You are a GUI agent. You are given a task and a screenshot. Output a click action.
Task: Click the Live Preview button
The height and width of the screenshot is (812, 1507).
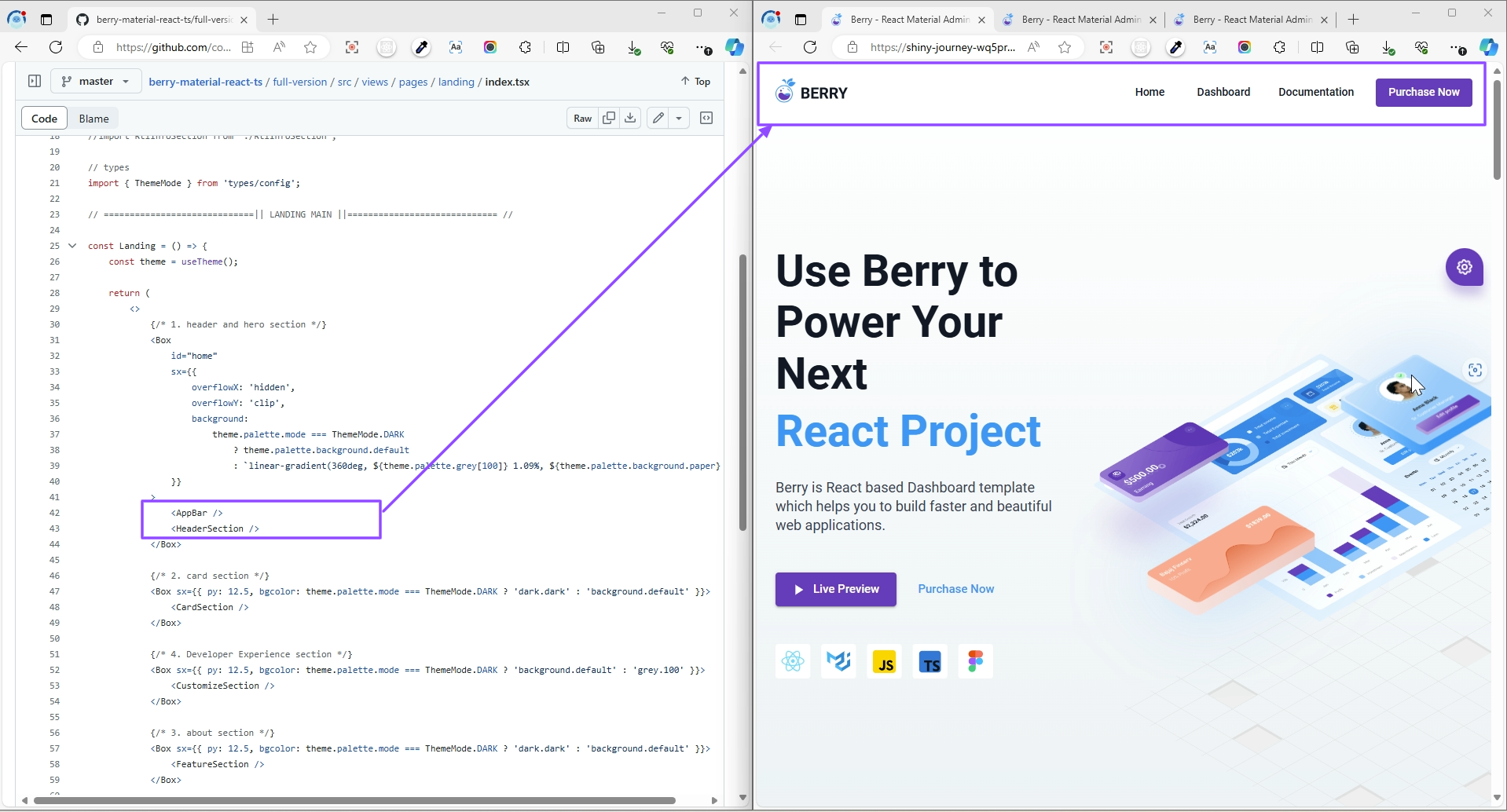[x=836, y=589]
